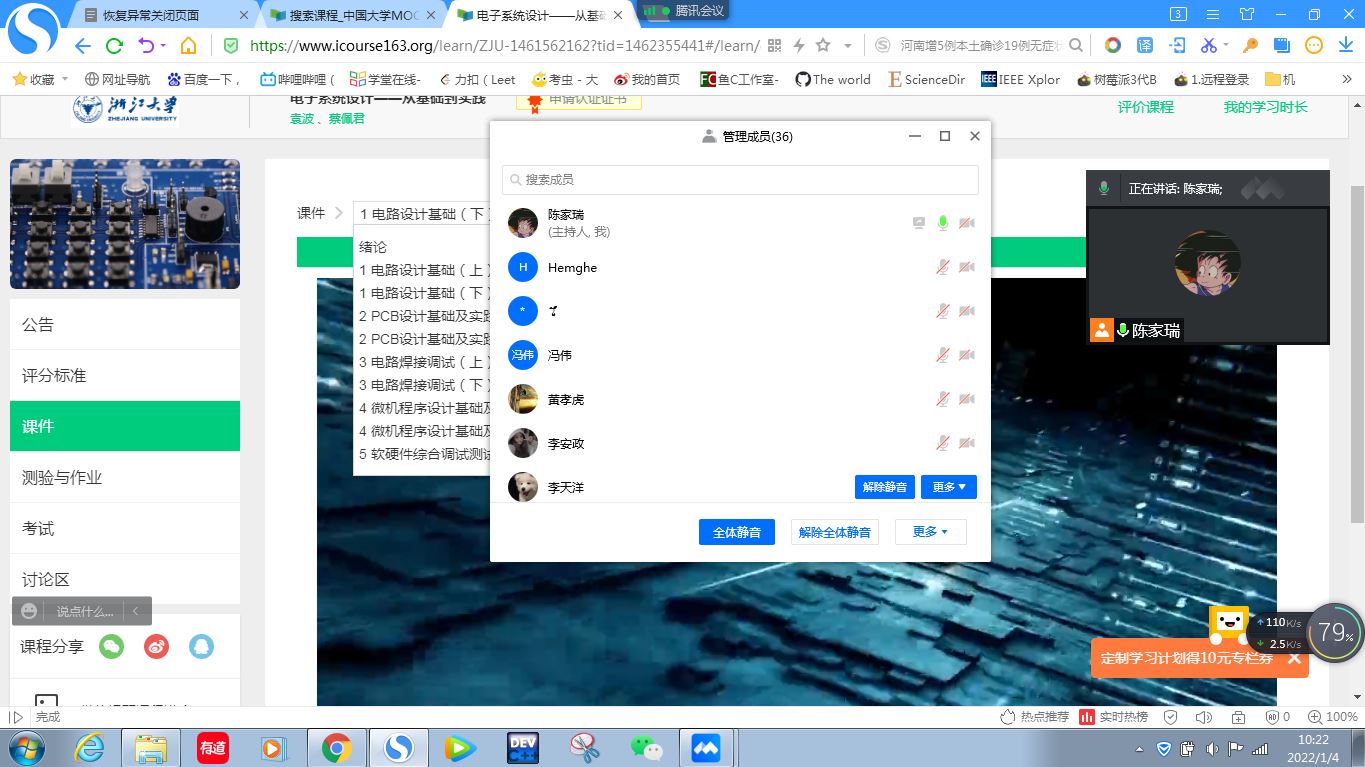Screen dimensions: 1365x767
Task: Click 解除静音 button for 李天洋
Action: pyautogui.click(x=884, y=487)
